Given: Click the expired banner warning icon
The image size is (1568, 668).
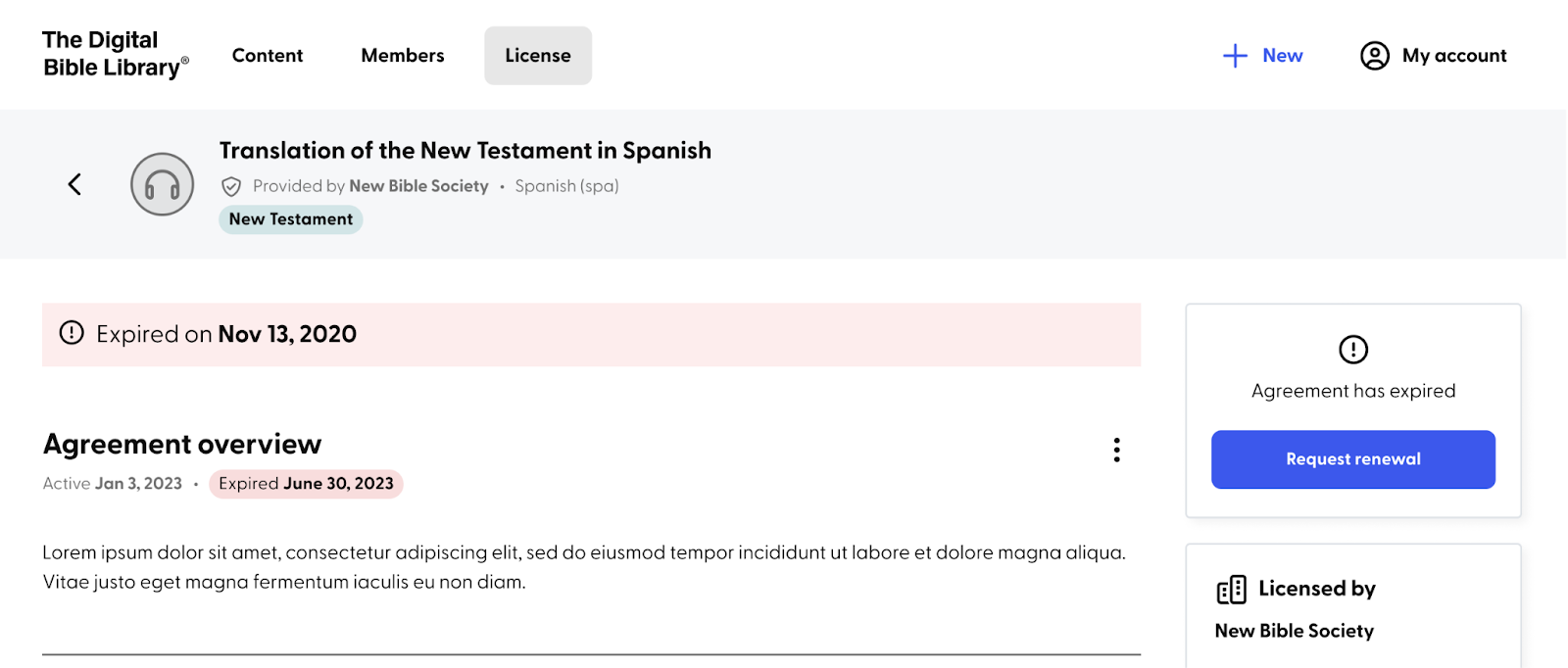Looking at the screenshot, I should click(x=72, y=333).
